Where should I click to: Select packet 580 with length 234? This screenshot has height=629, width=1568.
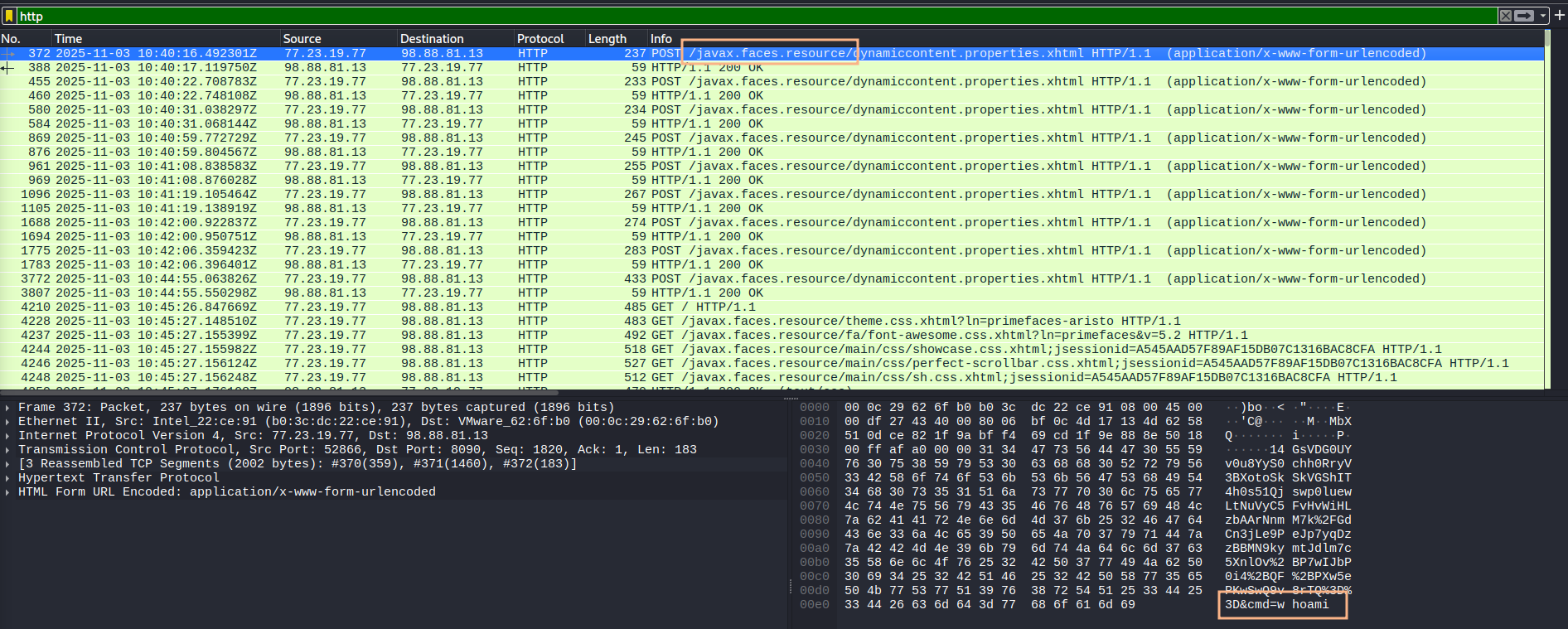click(772, 109)
